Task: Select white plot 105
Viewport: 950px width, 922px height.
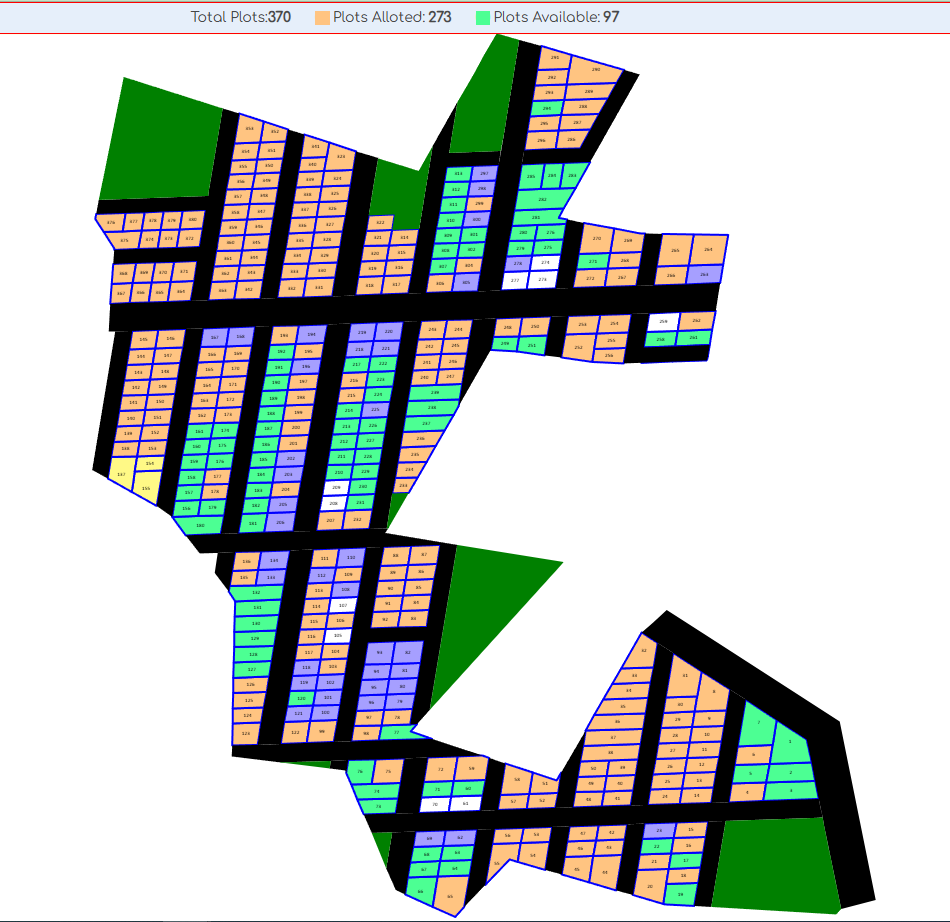Action: (338, 636)
